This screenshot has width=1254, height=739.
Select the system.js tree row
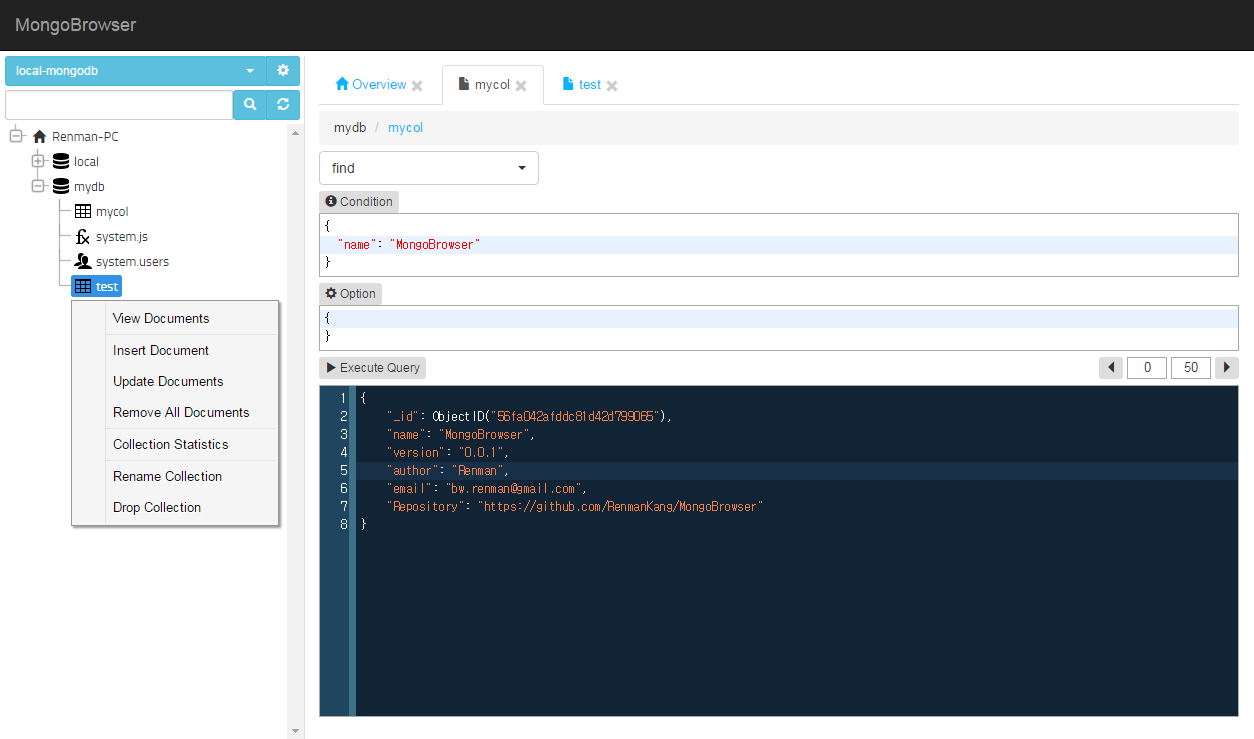pyautogui.click(x=122, y=237)
